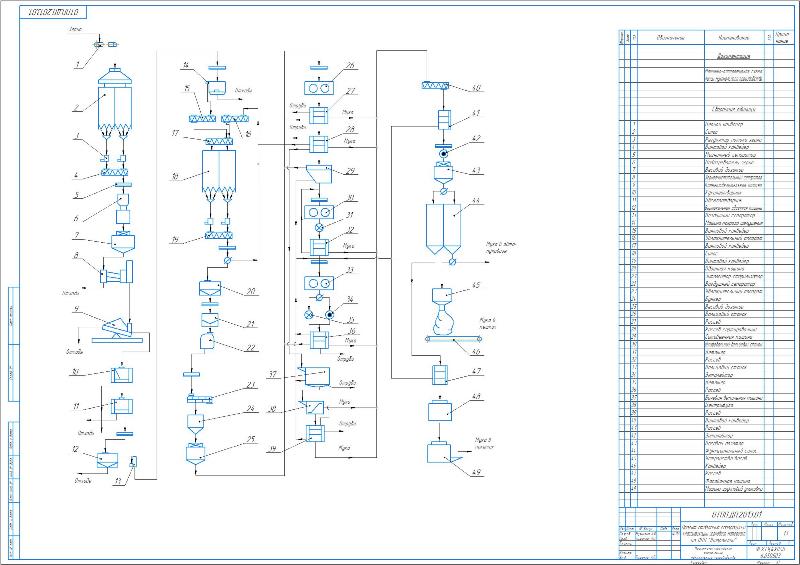Click the position number label "40"
Viewport: 800px width, 565px height.
[476, 88]
